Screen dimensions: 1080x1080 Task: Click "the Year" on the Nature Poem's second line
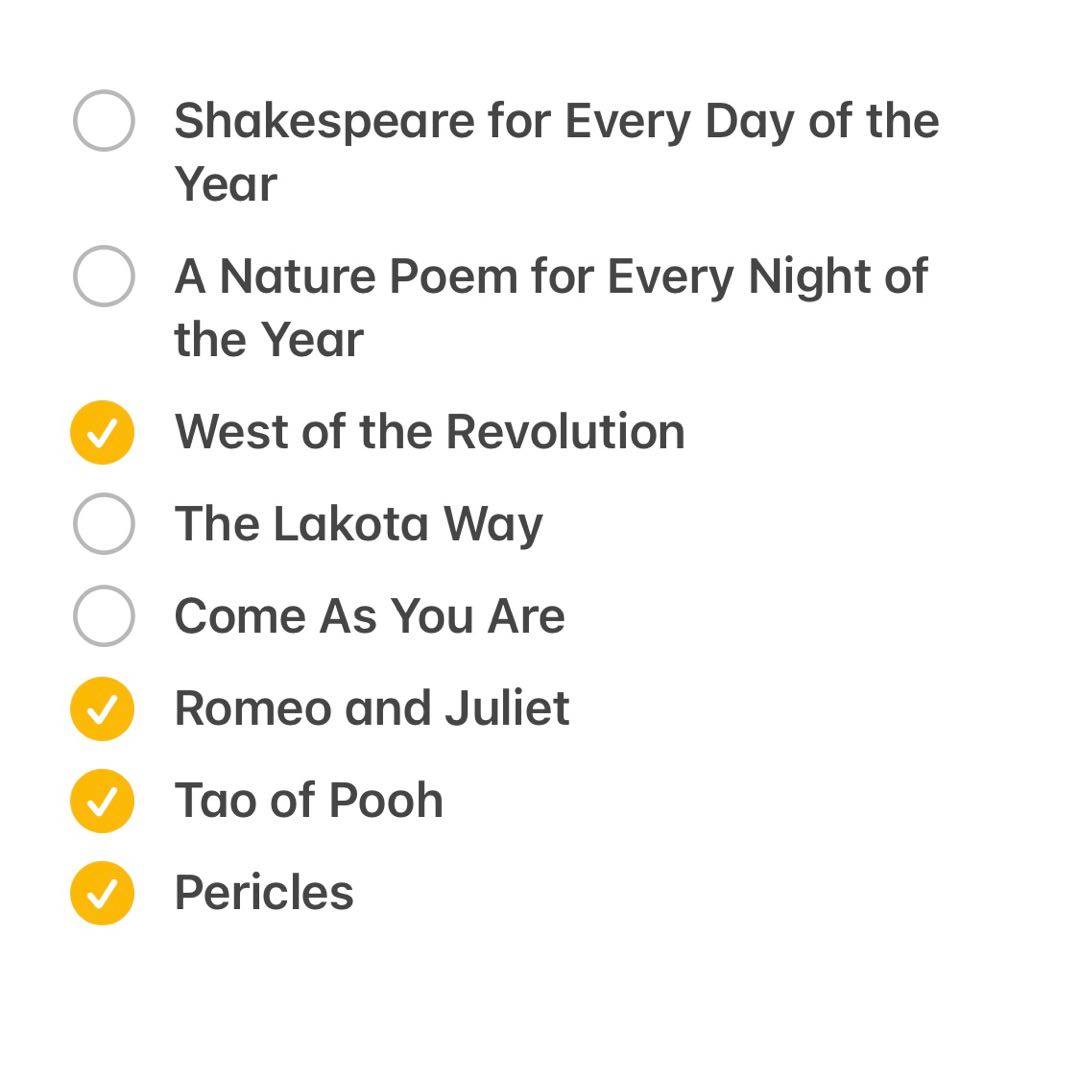coord(268,339)
